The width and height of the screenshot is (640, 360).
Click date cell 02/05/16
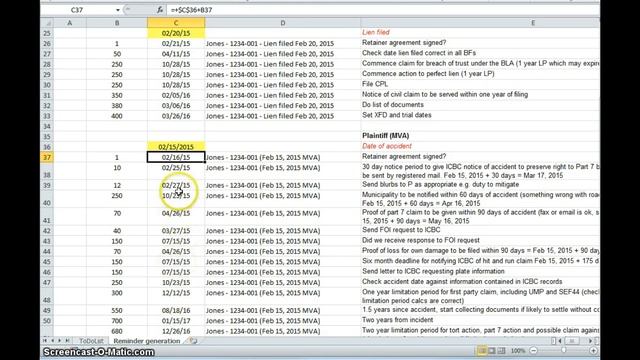click(x=176, y=96)
